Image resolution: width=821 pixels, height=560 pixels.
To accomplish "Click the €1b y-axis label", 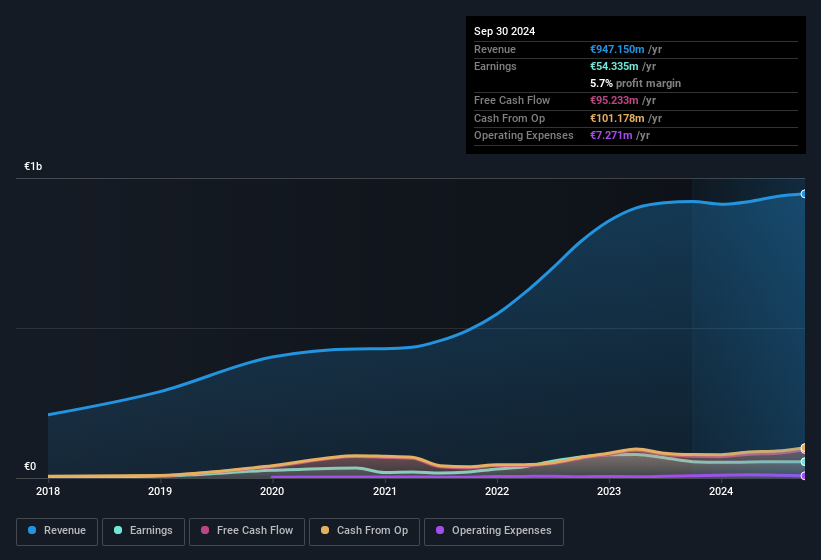I will [33, 166].
